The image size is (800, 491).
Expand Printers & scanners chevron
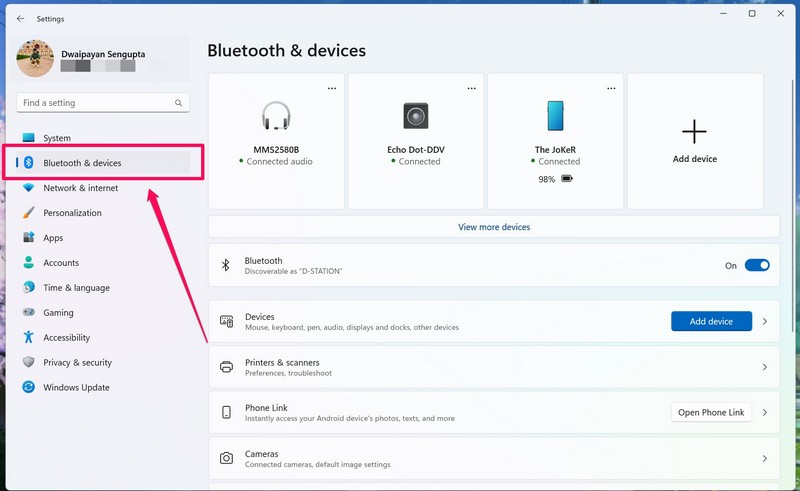(765, 367)
